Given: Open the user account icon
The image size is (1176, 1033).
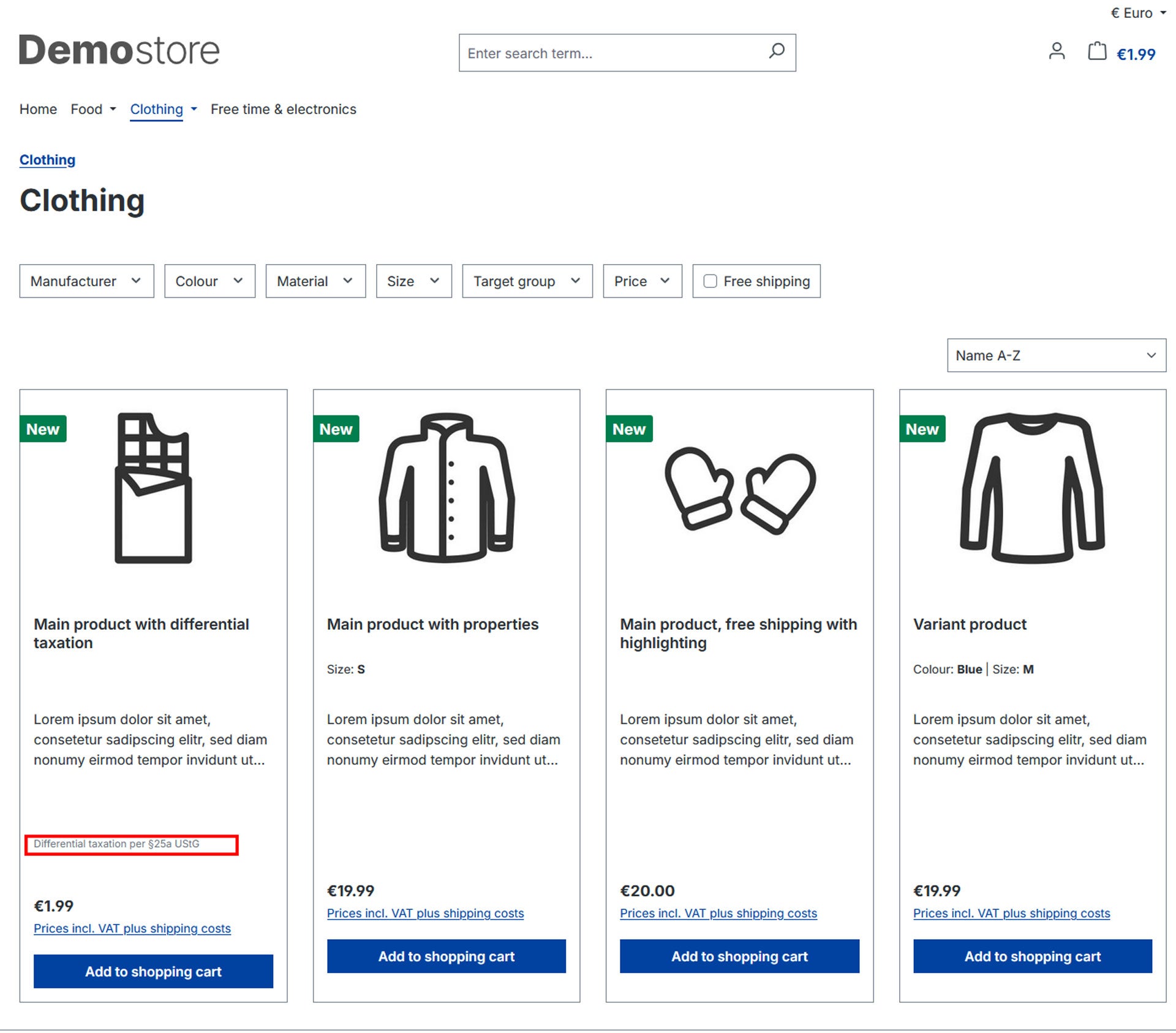Looking at the screenshot, I should pos(1057,51).
